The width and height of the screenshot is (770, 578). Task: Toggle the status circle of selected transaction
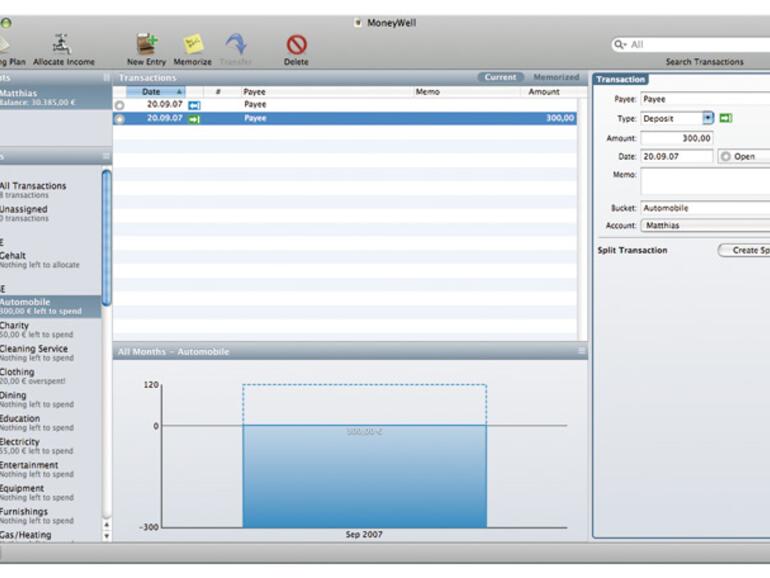click(120, 119)
